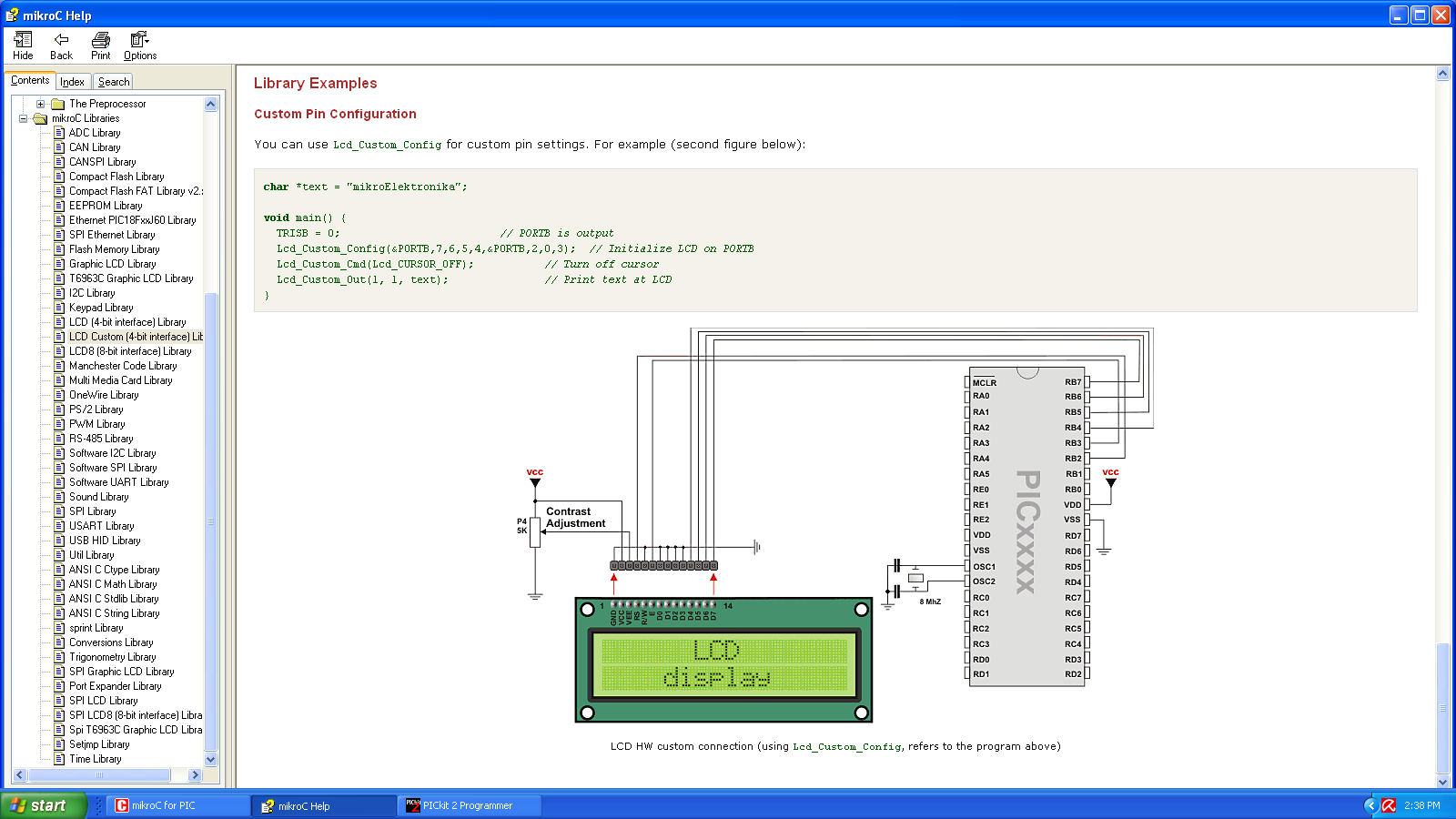Switch to the Contents tab
1456x819 pixels.
coord(30,81)
